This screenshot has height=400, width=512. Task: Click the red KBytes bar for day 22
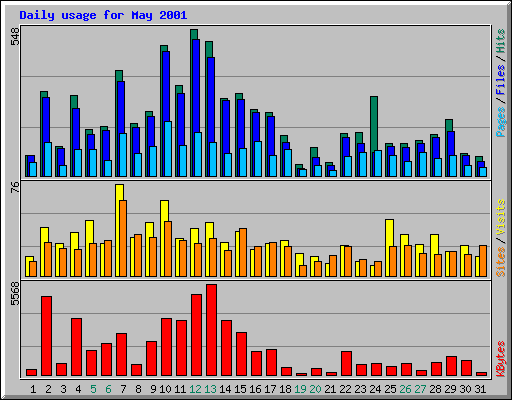(346, 363)
